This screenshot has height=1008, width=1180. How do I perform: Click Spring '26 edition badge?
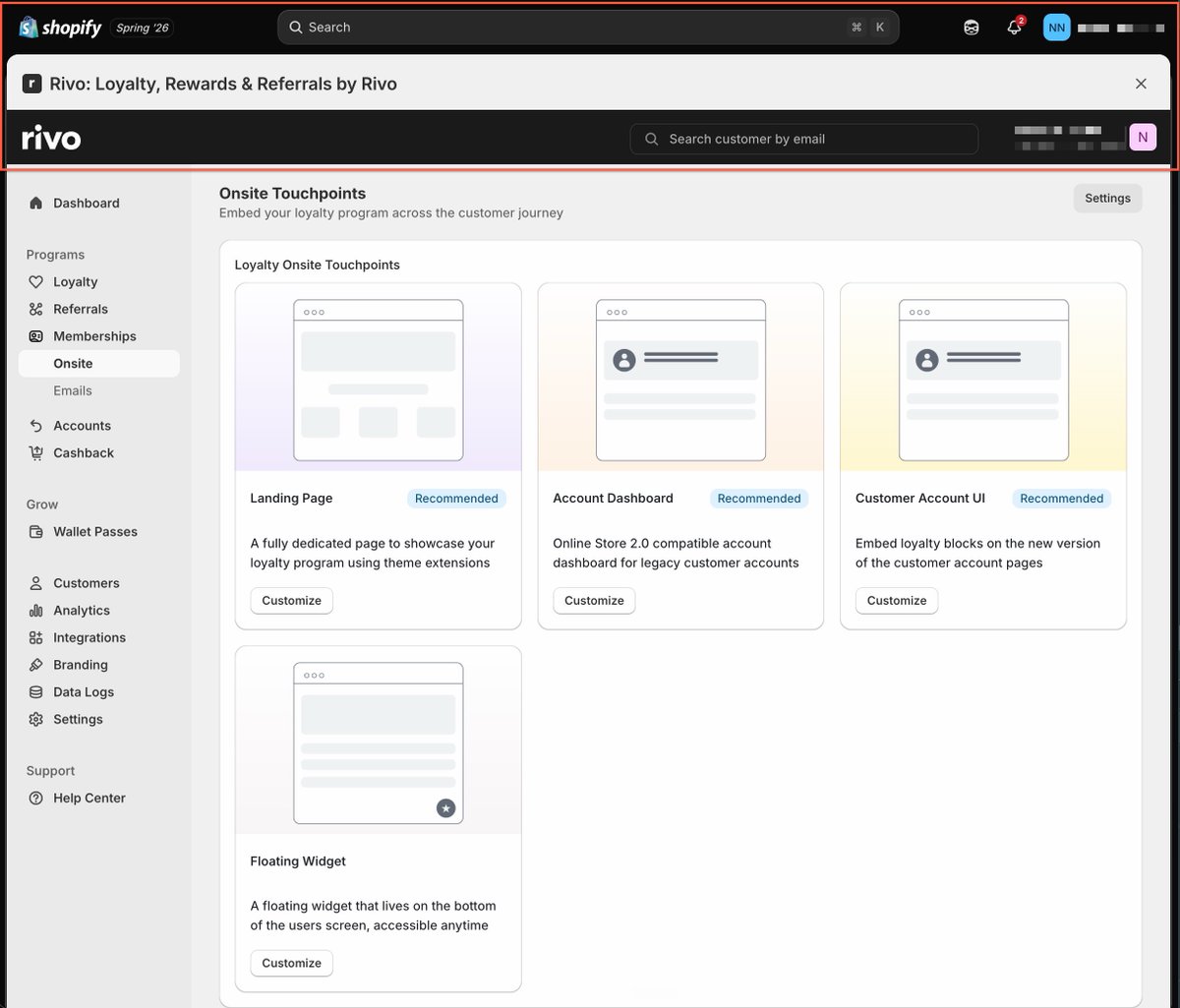tap(143, 28)
